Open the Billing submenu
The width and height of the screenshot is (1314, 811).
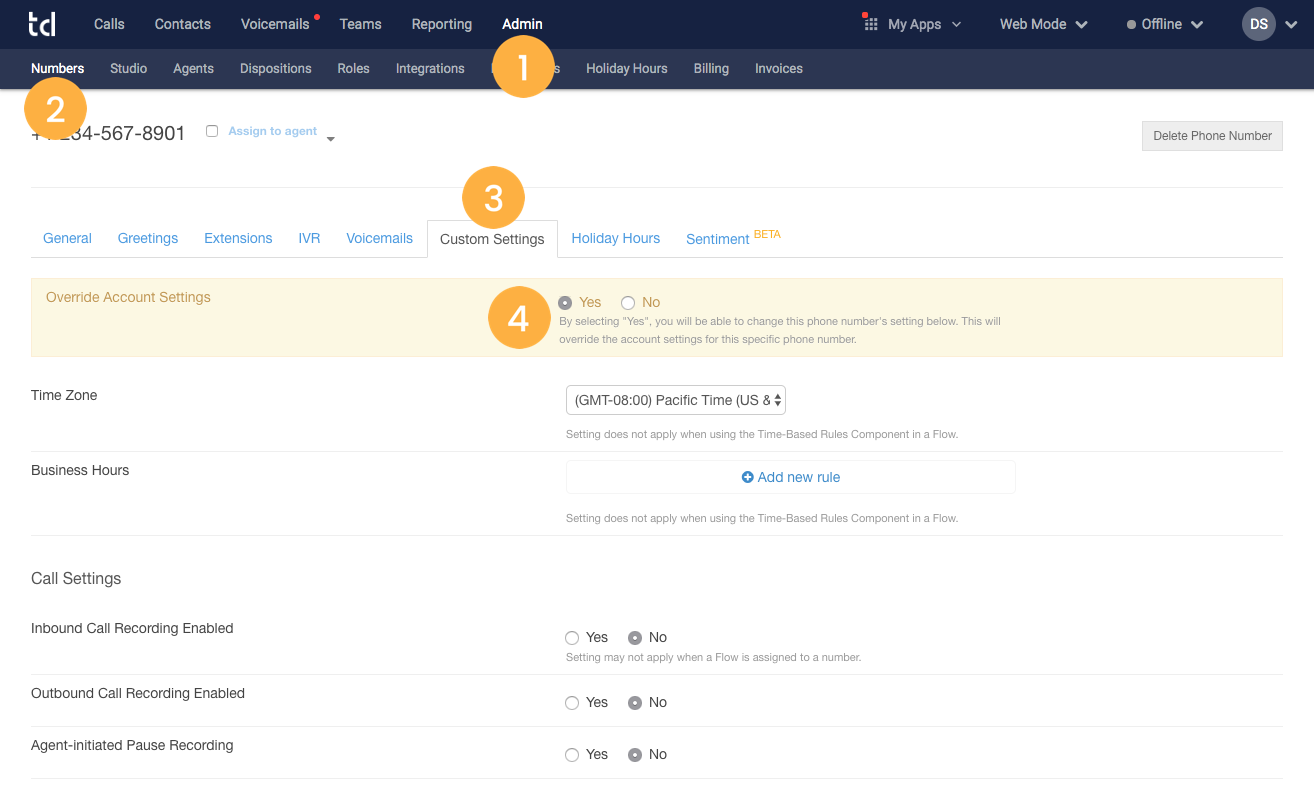(x=711, y=69)
